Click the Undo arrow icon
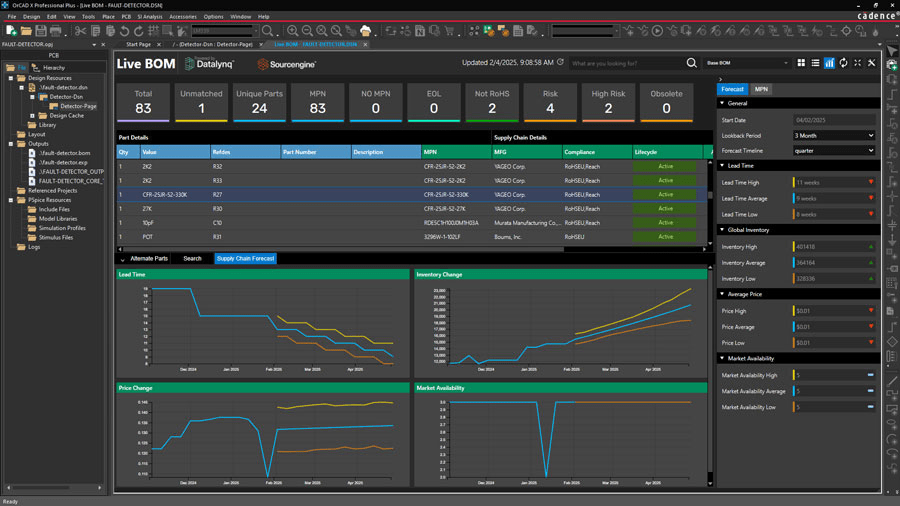900x506 pixels. [x=124, y=31]
